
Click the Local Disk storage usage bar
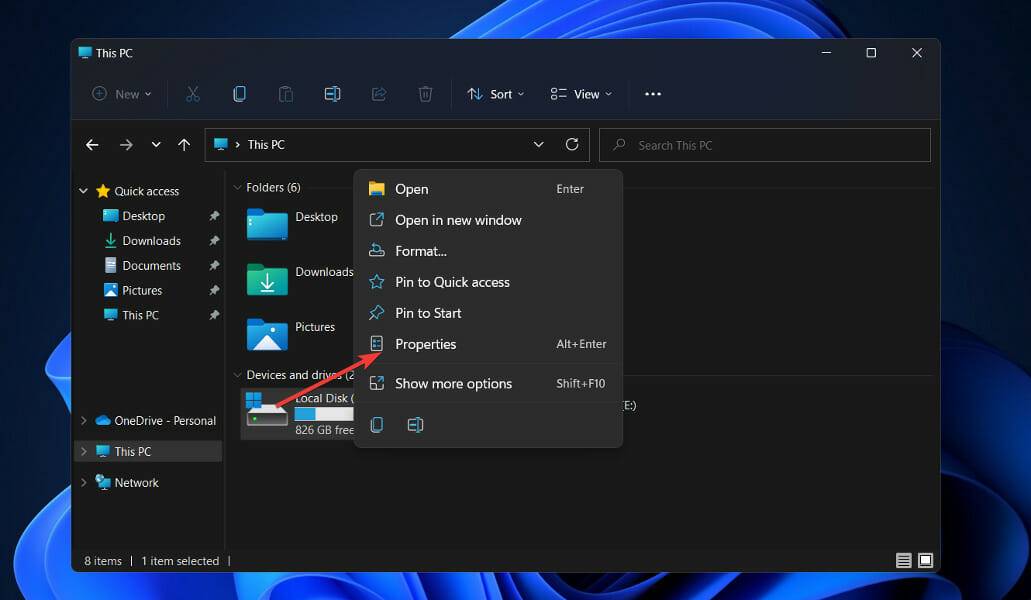(324, 414)
